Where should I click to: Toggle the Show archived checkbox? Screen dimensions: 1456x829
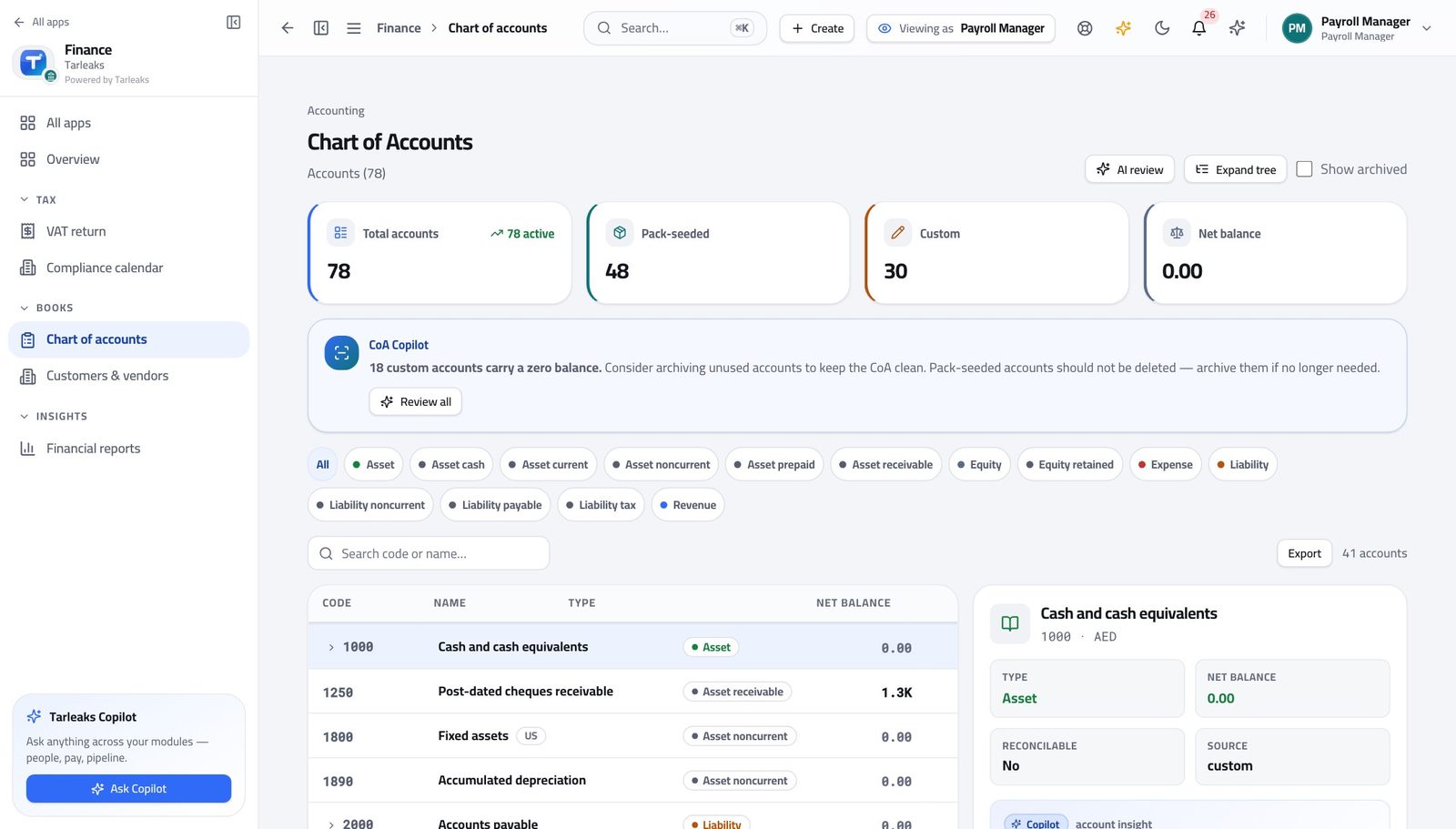click(x=1304, y=169)
